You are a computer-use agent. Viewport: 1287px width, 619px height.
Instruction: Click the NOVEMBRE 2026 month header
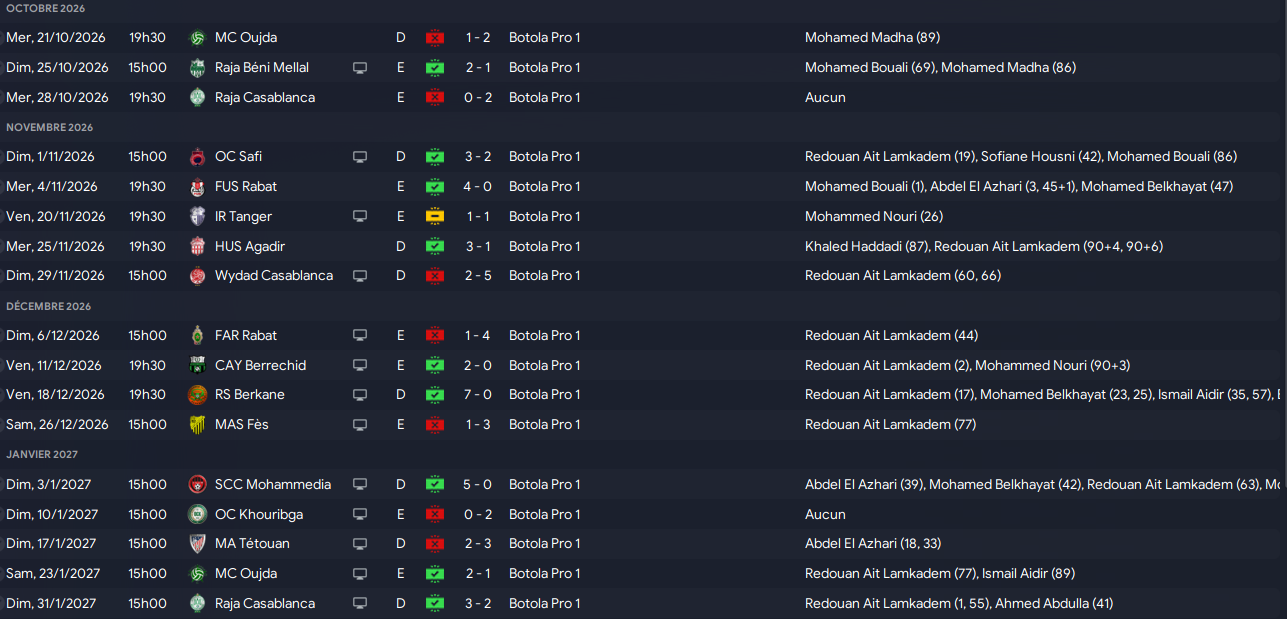tap(49, 128)
